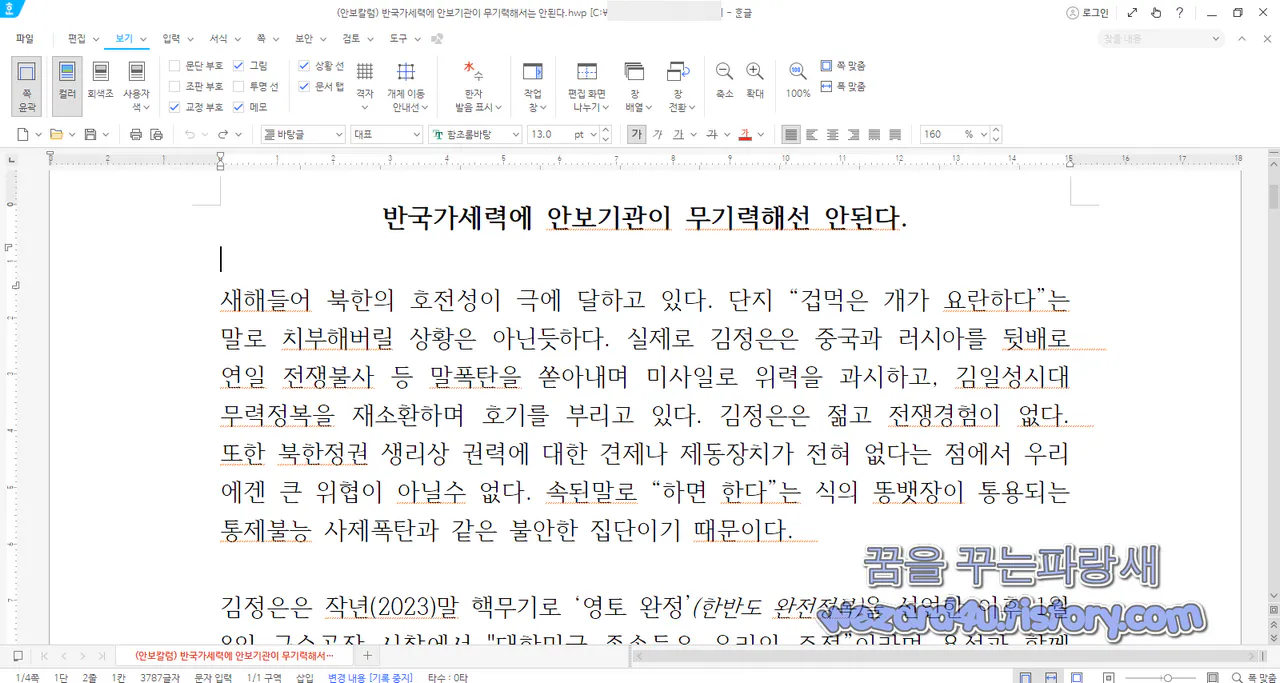The width and height of the screenshot is (1280, 683).
Task: Open the 파일 menu
Action: (25, 39)
